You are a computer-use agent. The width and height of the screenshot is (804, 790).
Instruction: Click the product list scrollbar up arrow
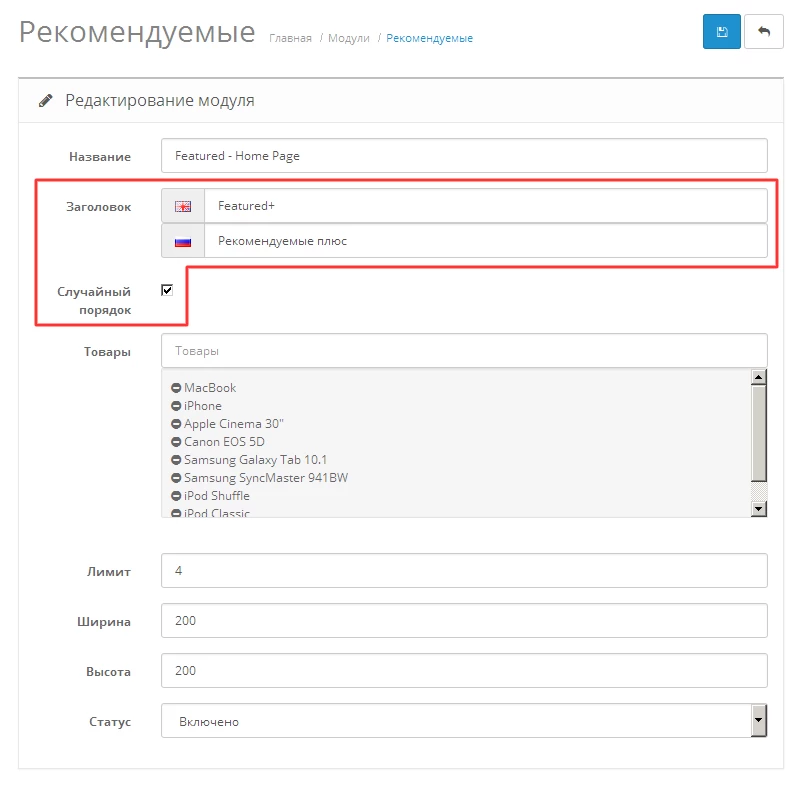pyautogui.click(x=758, y=377)
